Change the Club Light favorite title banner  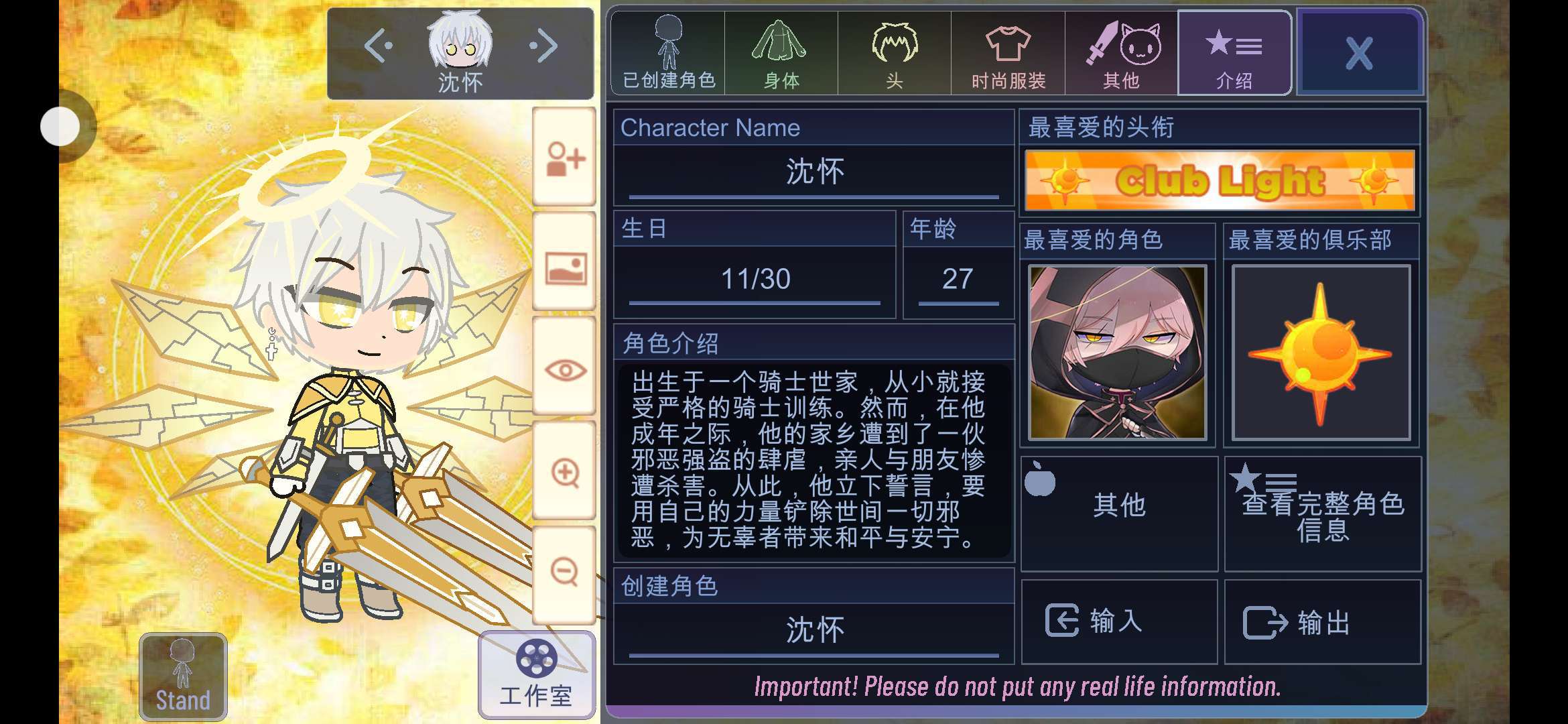coord(1220,180)
